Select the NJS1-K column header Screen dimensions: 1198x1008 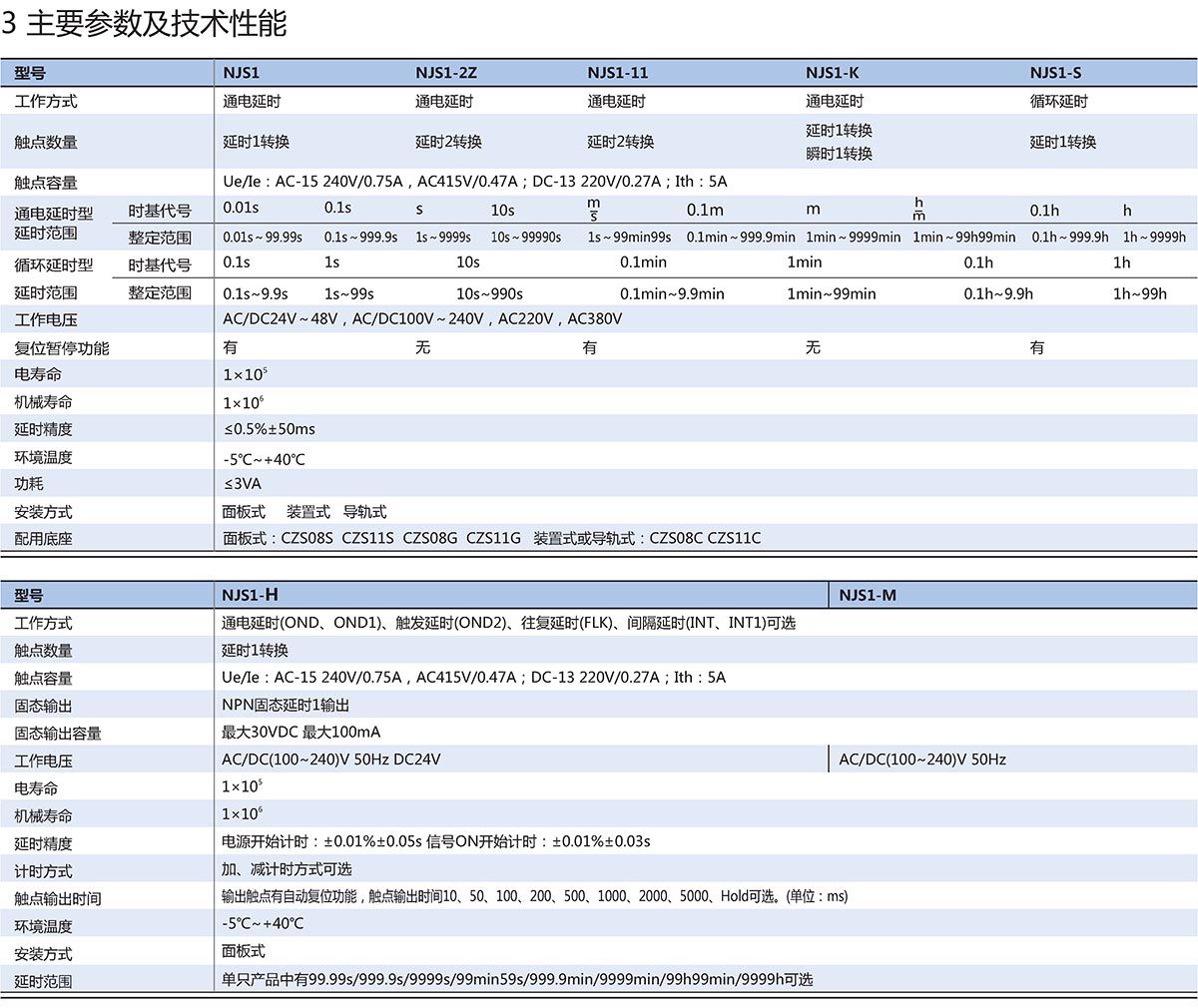click(832, 73)
